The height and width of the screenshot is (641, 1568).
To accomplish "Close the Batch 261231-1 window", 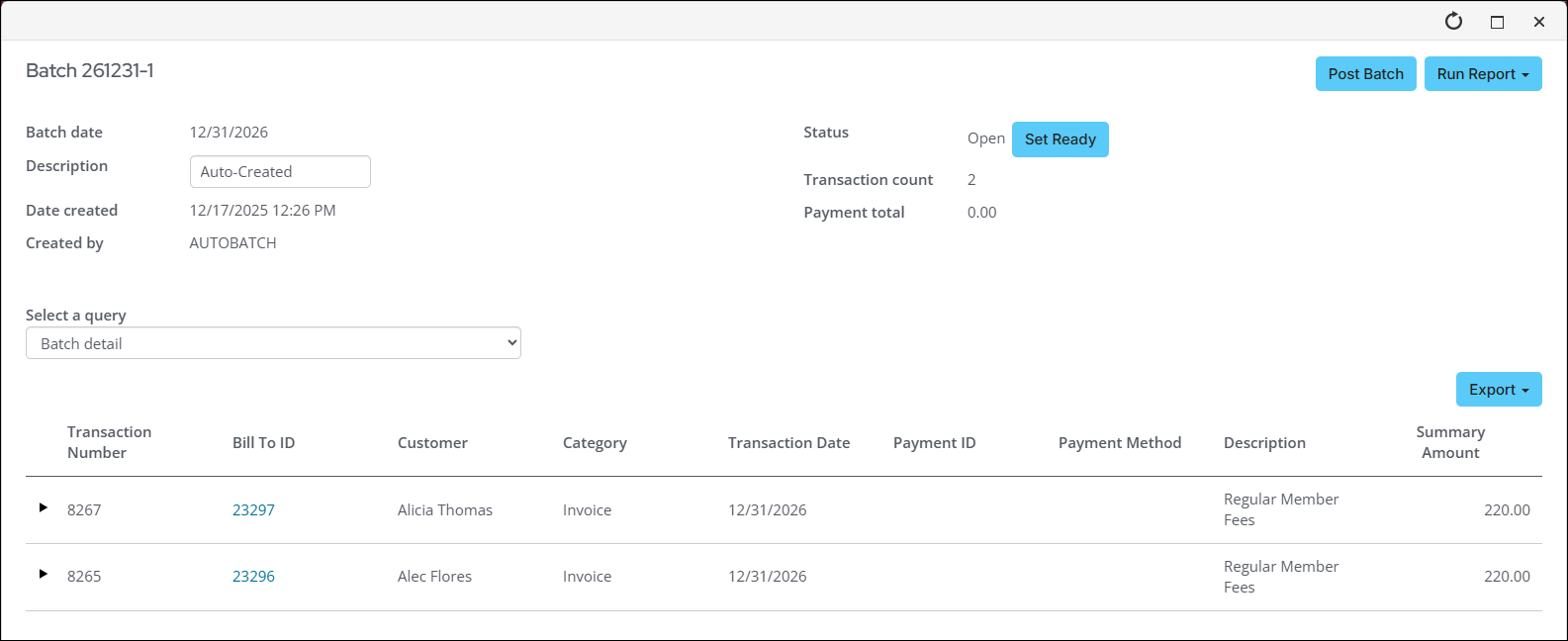I will [x=1539, y=22].
